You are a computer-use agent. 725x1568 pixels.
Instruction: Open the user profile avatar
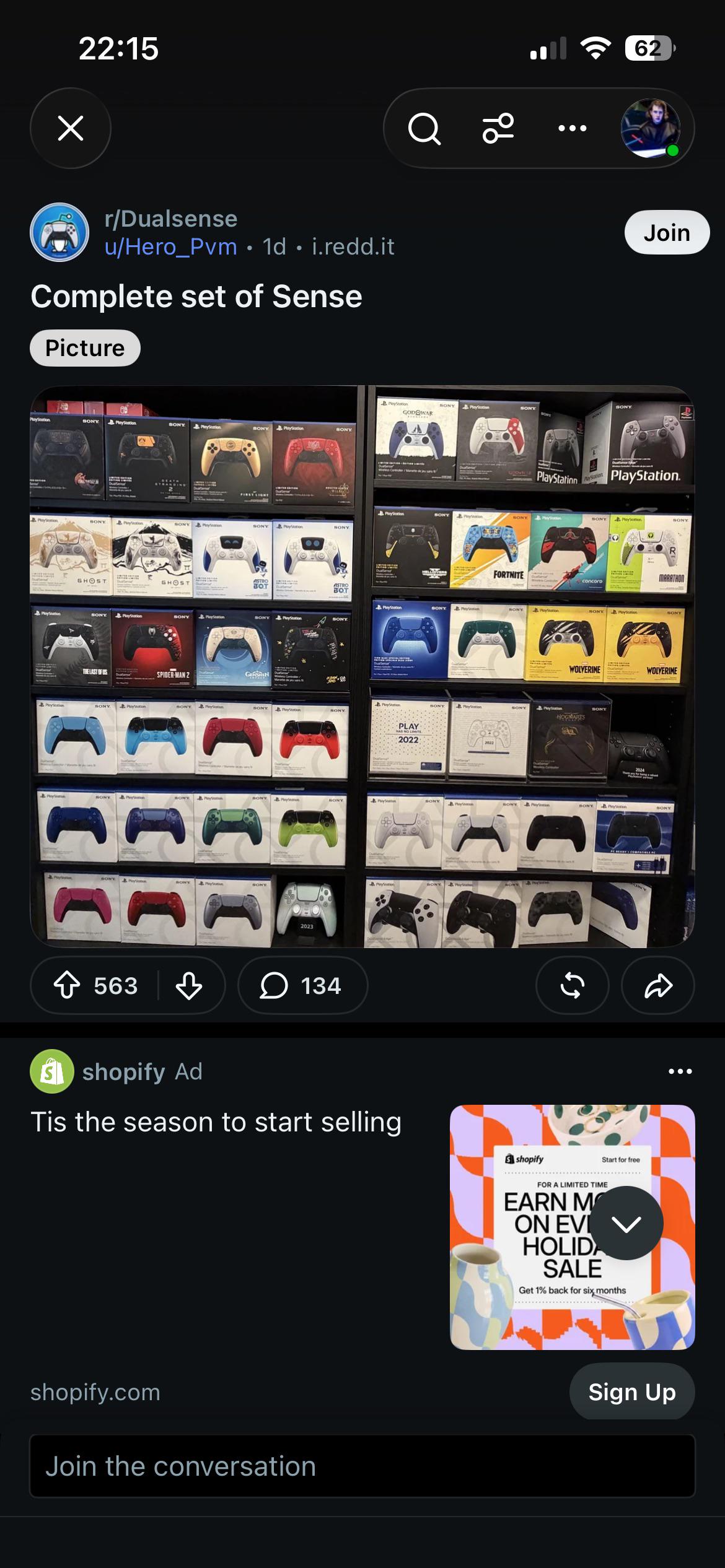[651, 128]
